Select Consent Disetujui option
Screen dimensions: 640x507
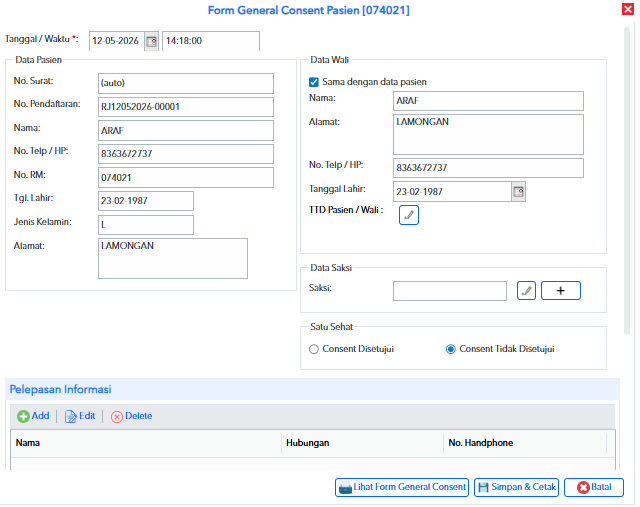313,349
